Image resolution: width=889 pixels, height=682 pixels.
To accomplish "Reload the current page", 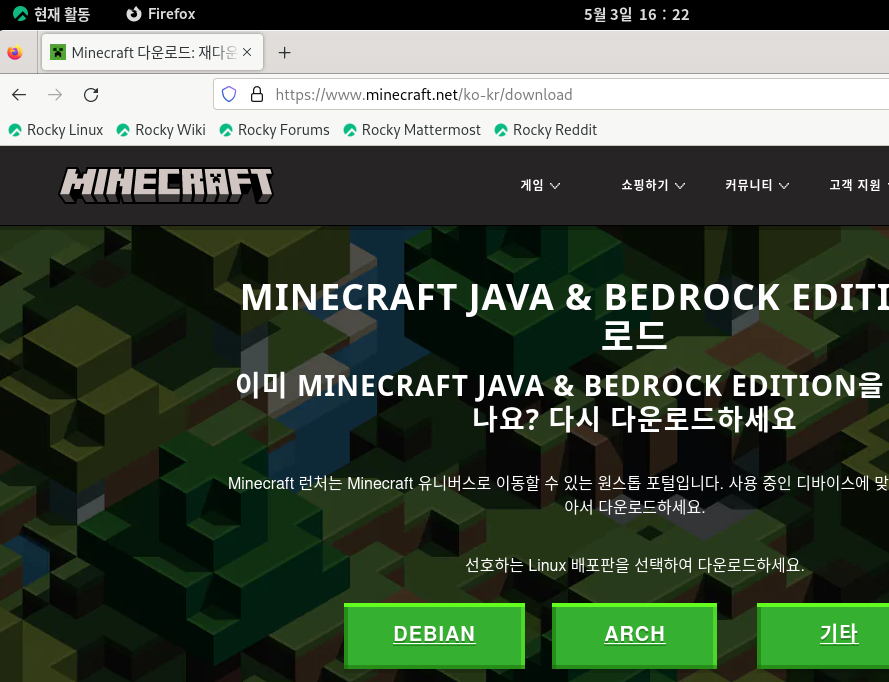I will [91, 95].
